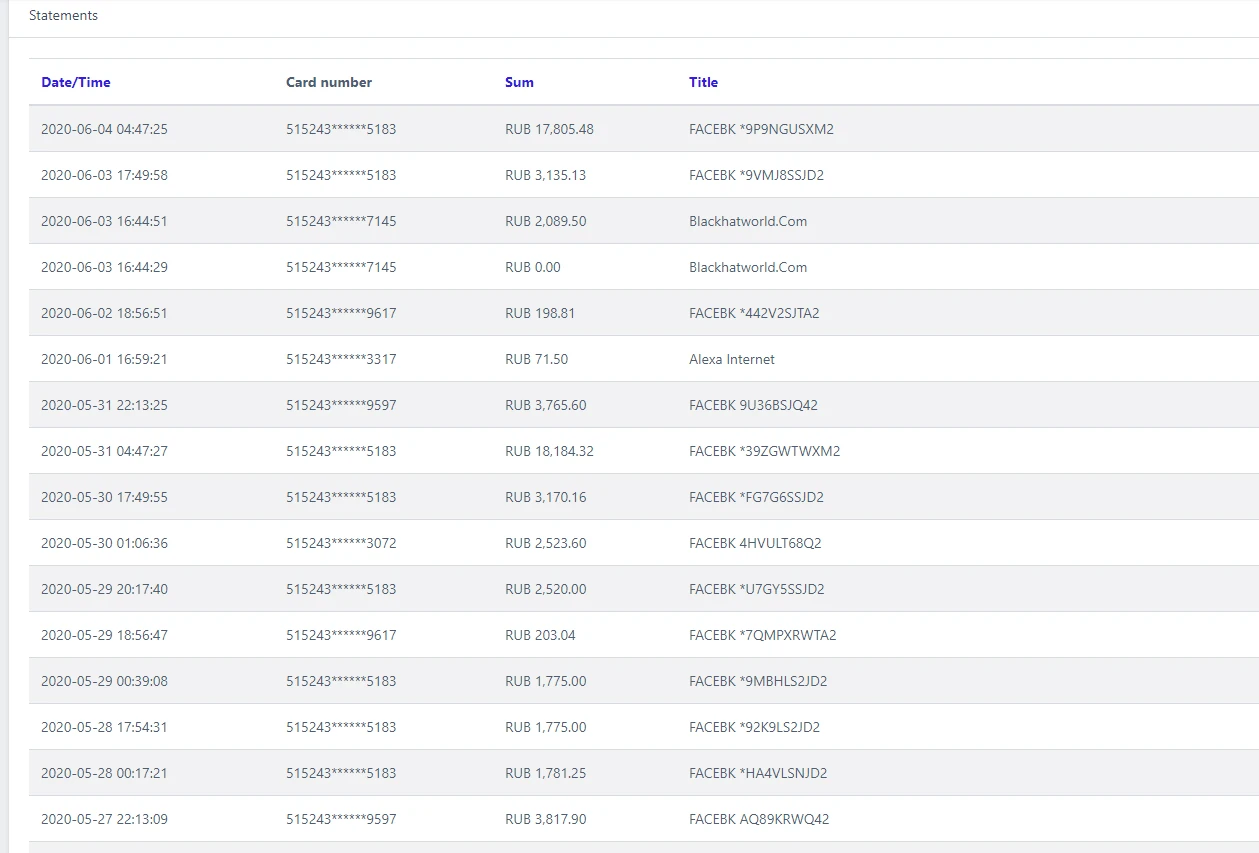Click the timestamp 2020-05-31 22:13:25

point(104,405)
